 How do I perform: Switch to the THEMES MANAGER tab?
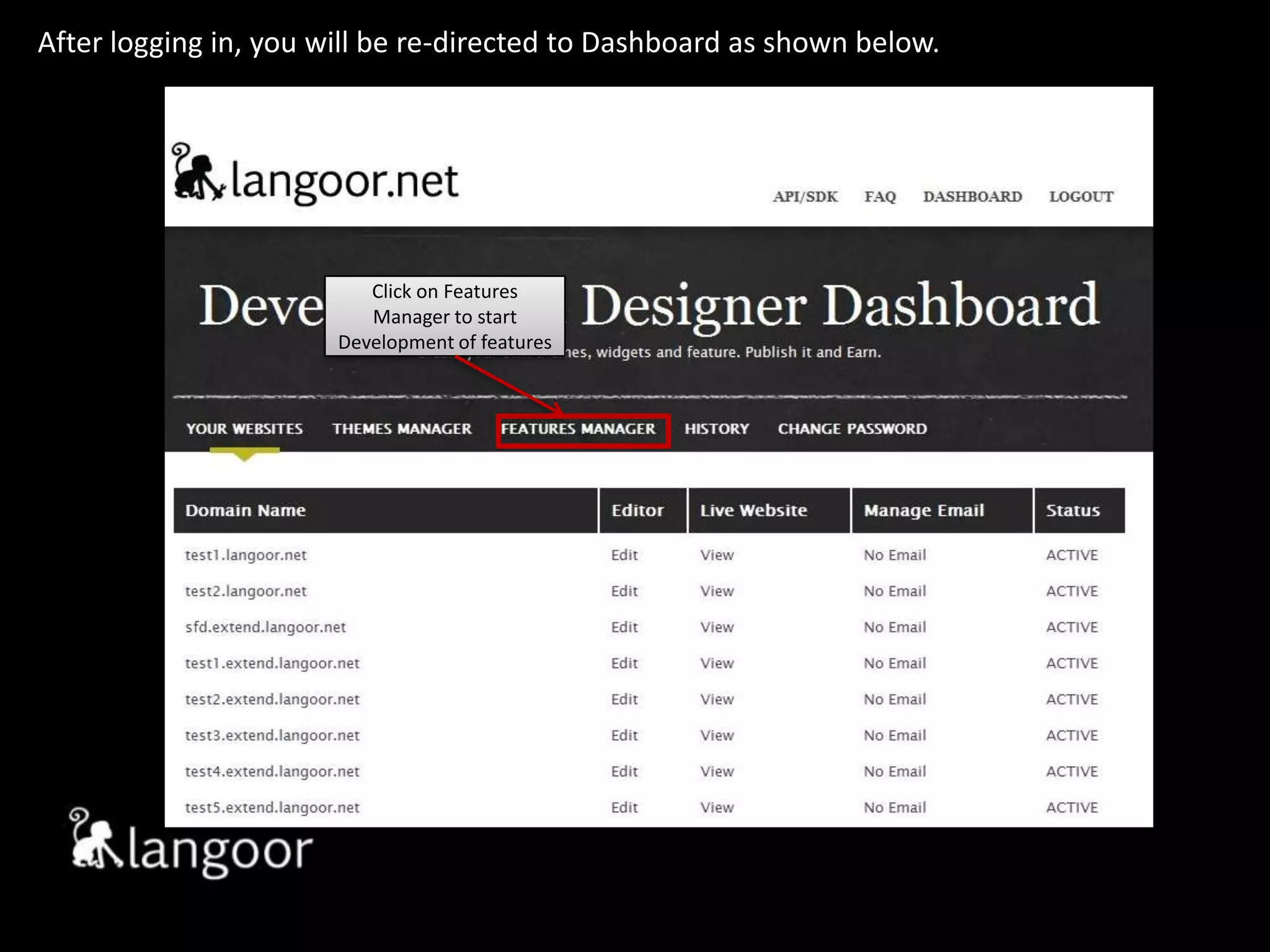click(402, 429)
